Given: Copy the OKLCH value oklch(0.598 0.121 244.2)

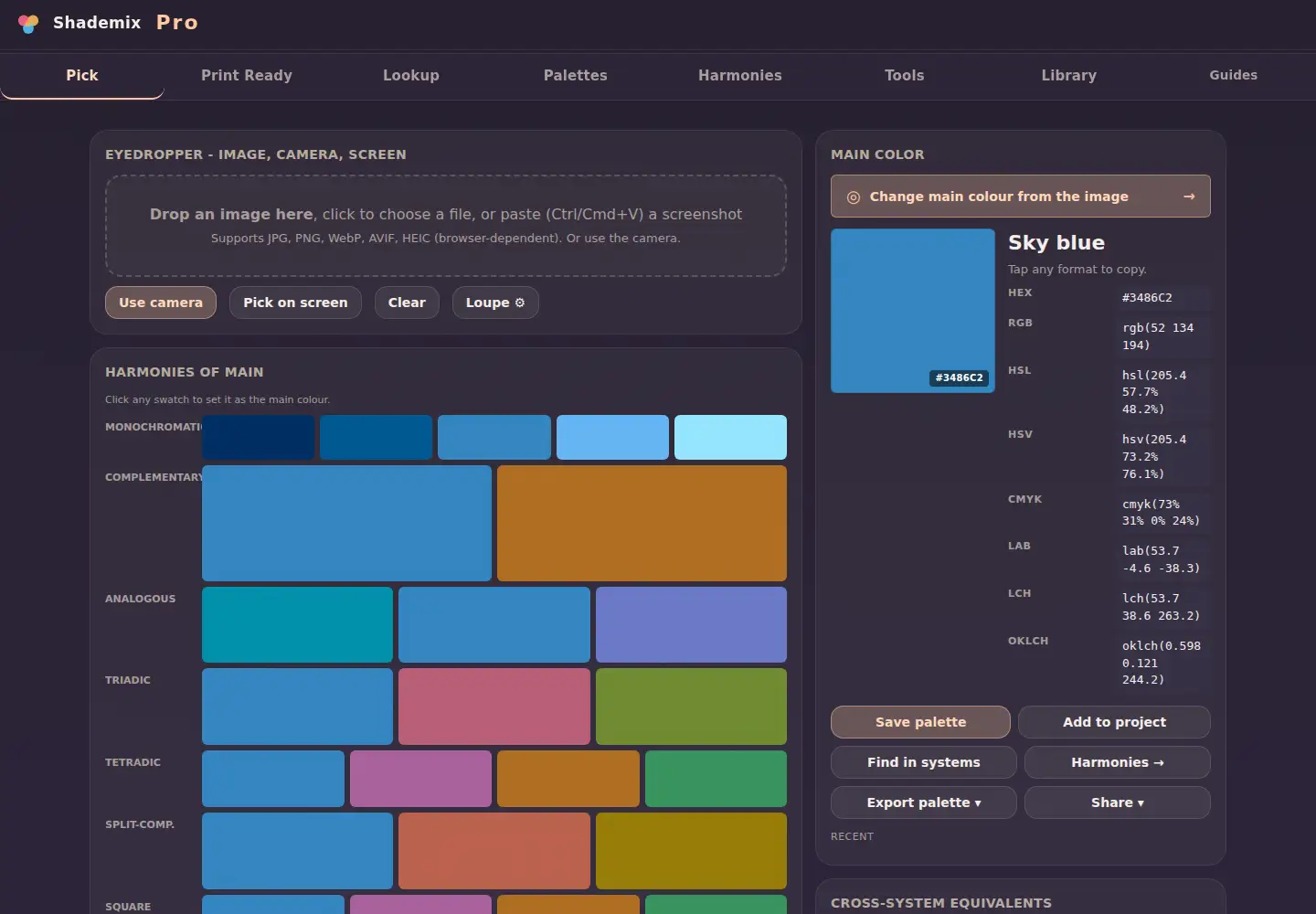Looking at the screenshot, I should [1163, 663].
